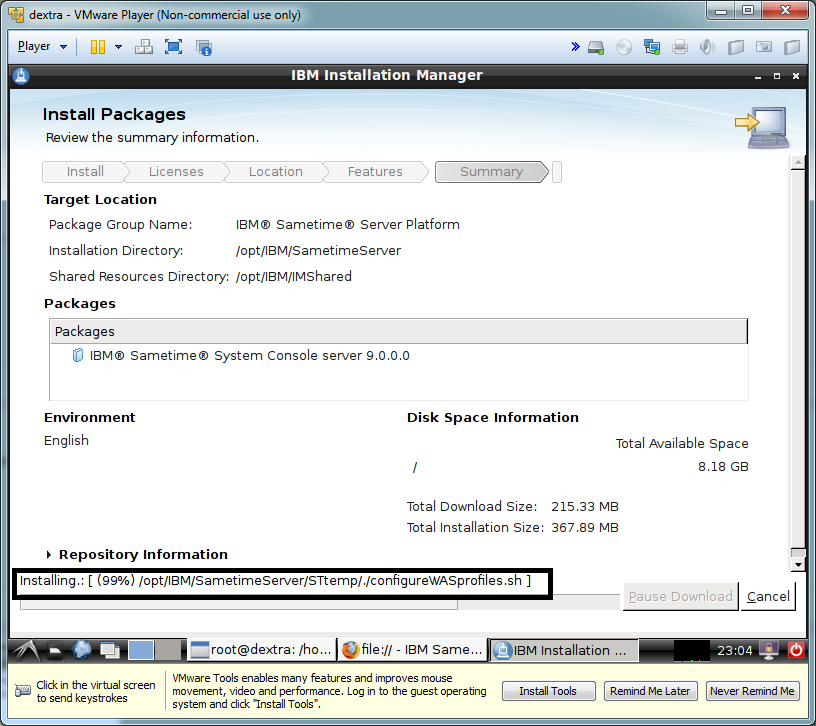Open the web browser globe launcher
Viewport: 816px width, 726px height.
pos(82,649)
